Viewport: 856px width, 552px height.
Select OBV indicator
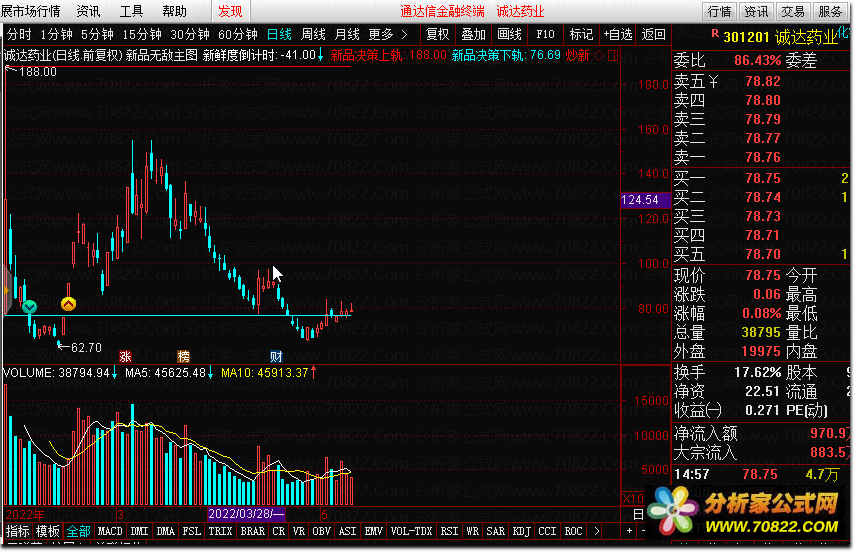click(322, 531)
